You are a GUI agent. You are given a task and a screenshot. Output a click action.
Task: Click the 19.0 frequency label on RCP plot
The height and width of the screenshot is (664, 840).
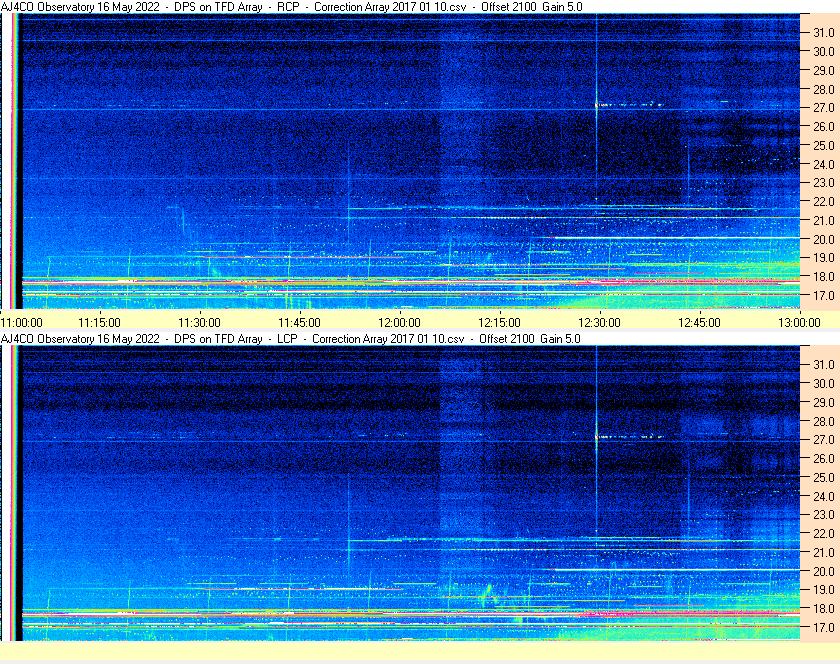[824, 258]
